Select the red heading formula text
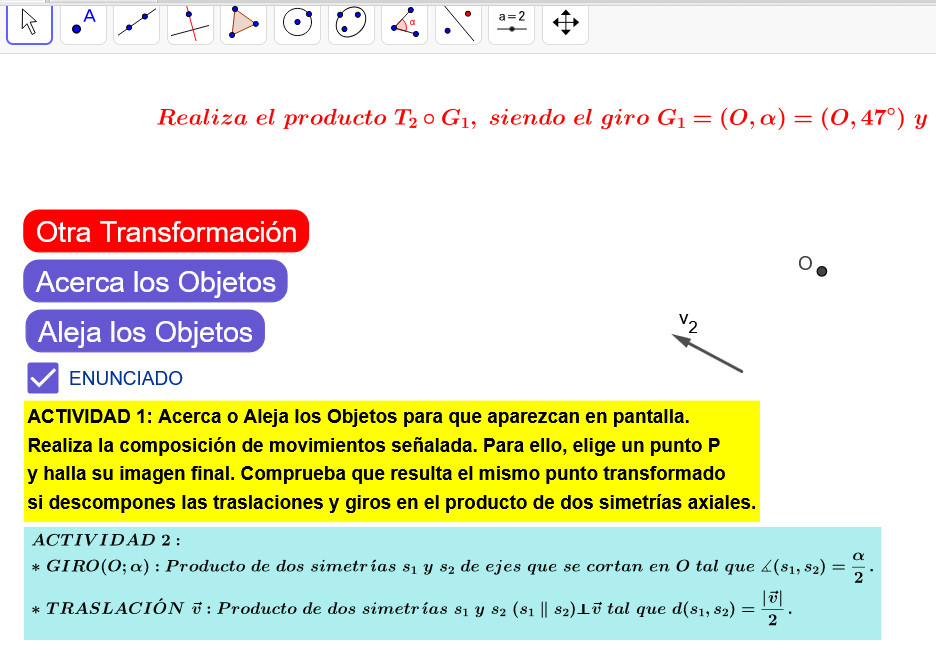The height and width of the screenshot is (670, 936). coord(540,118)
